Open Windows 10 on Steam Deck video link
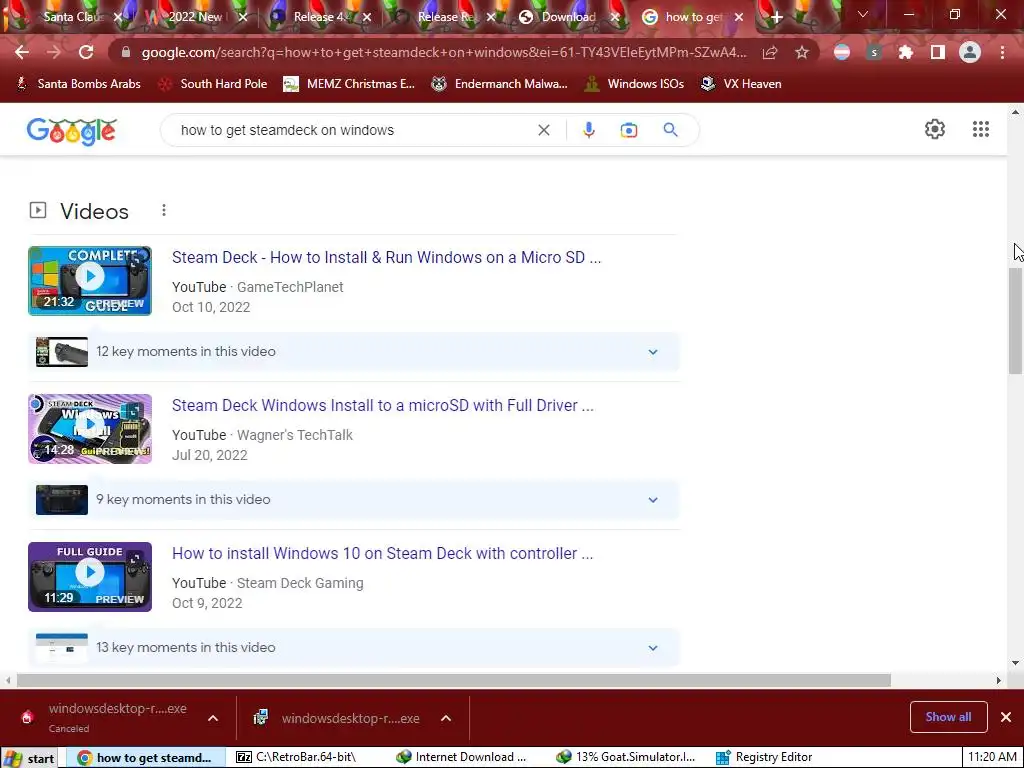The image size is (1024, 768). 382,554
